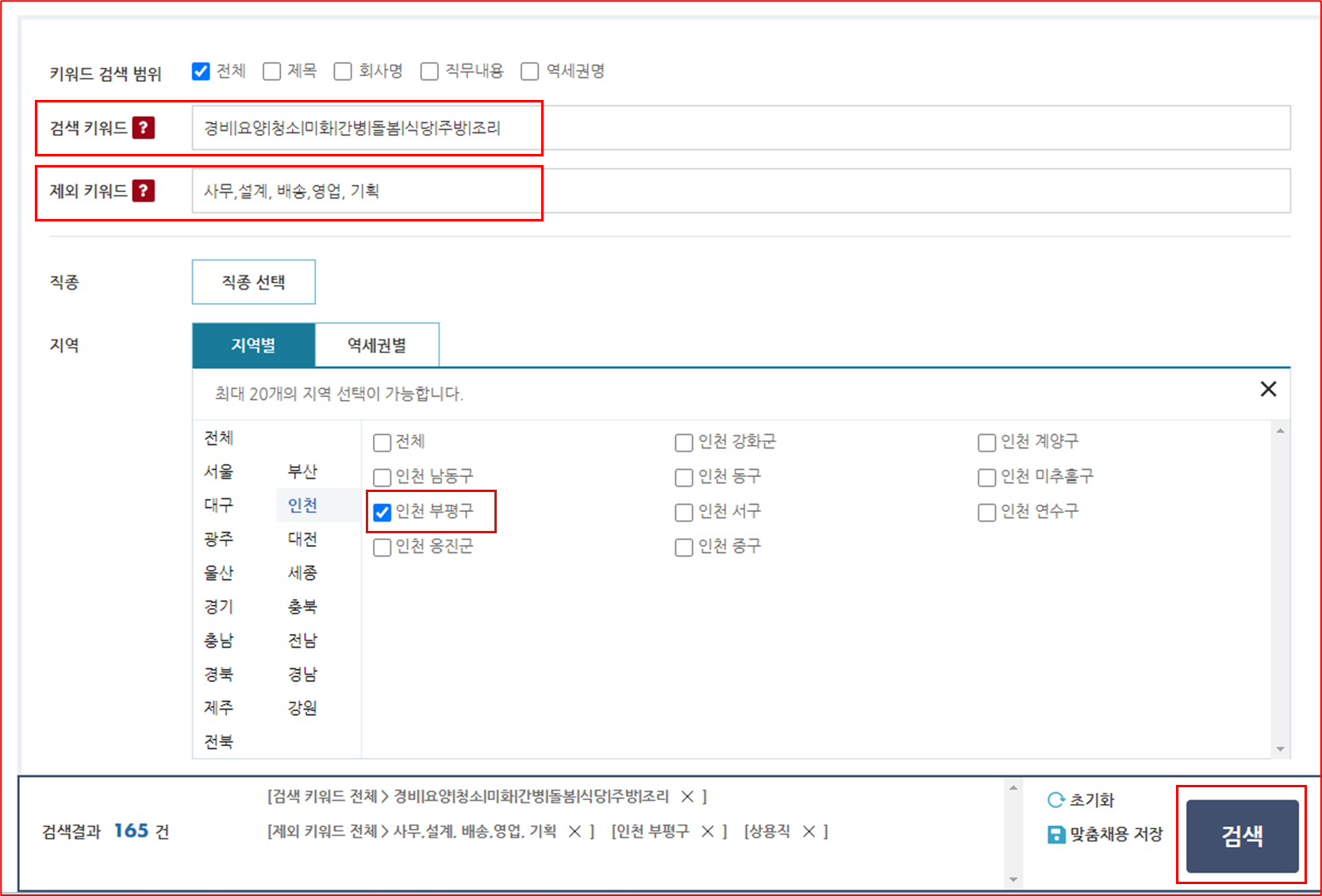Click filter summary scrollbar up arrow

point(1013,787)
